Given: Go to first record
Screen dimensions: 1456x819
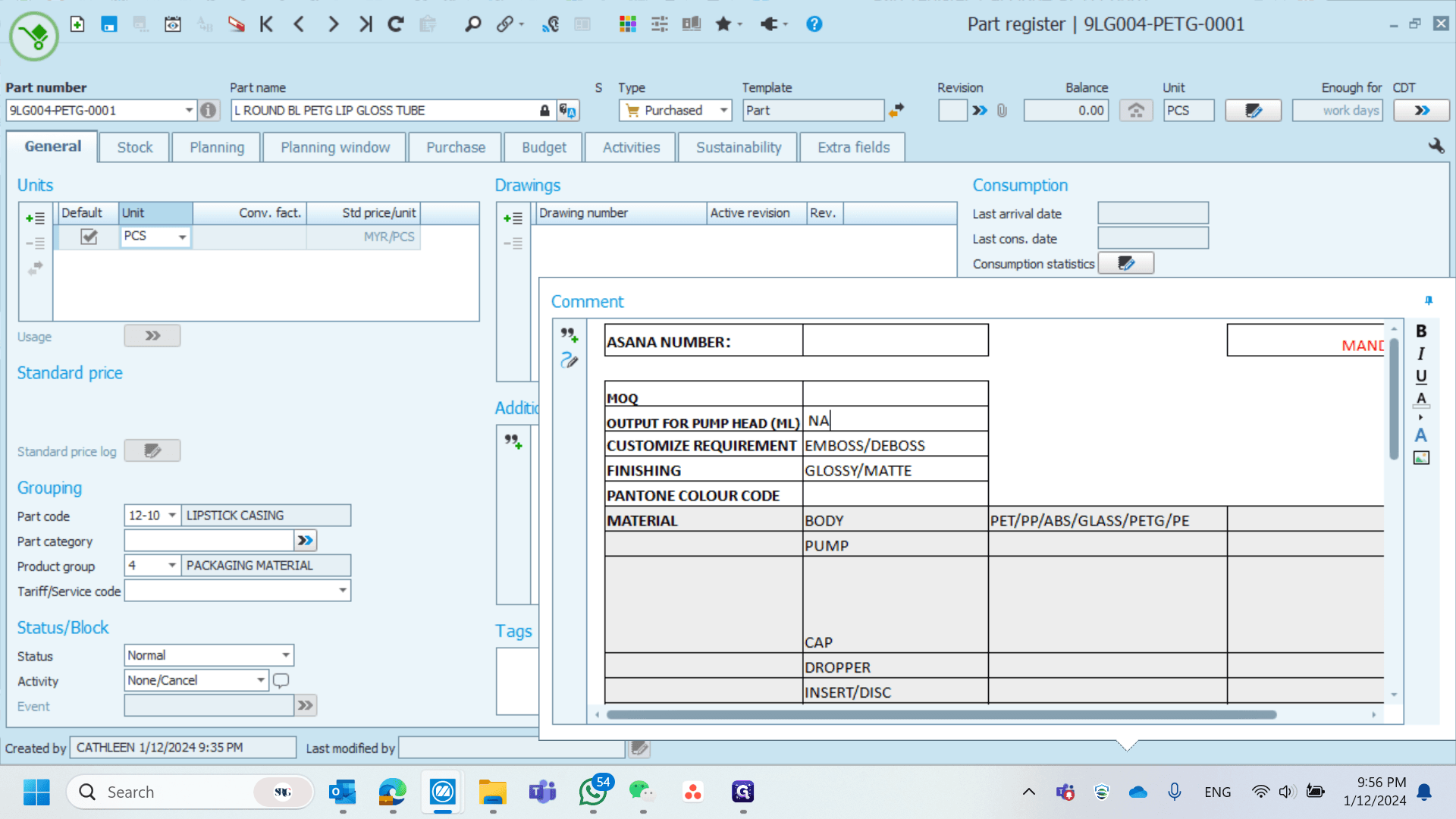Looking at the screenshot, I should pos(266,24).
